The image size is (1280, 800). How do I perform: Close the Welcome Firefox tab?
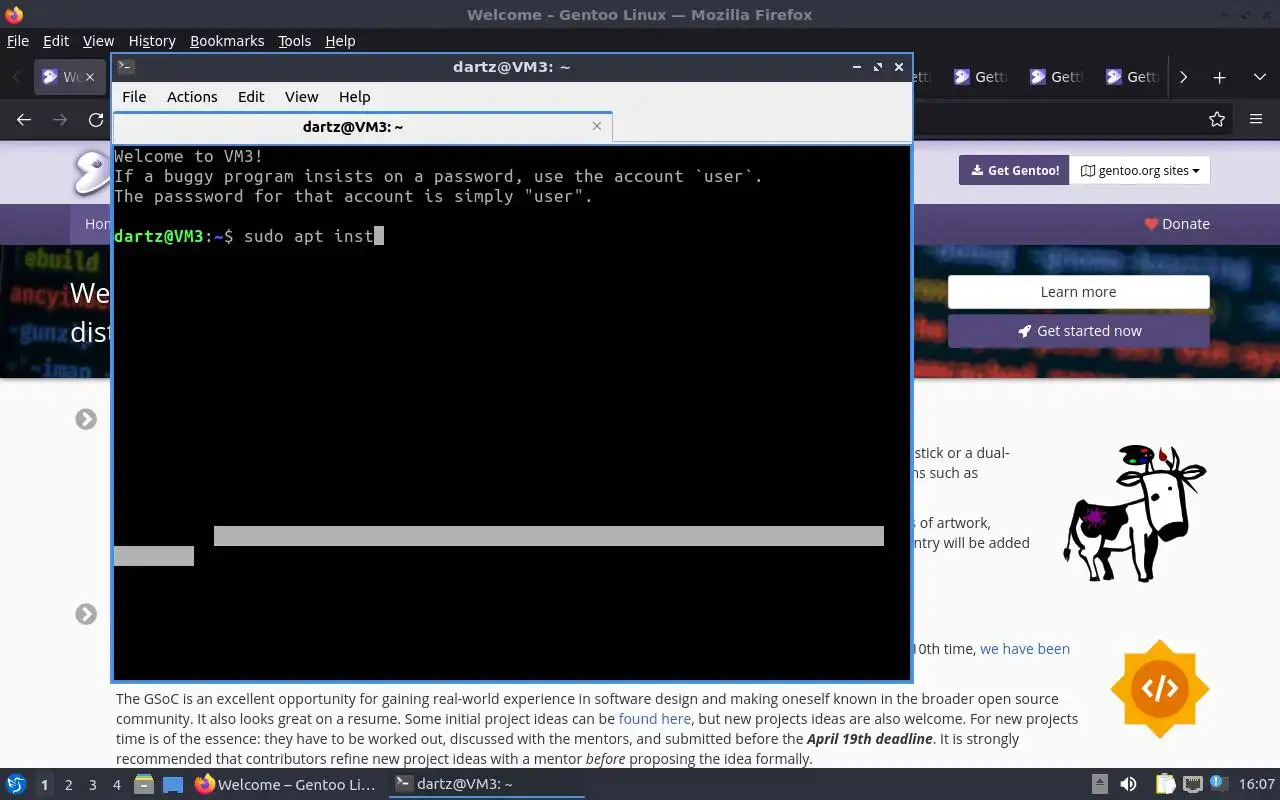[90, 77]
